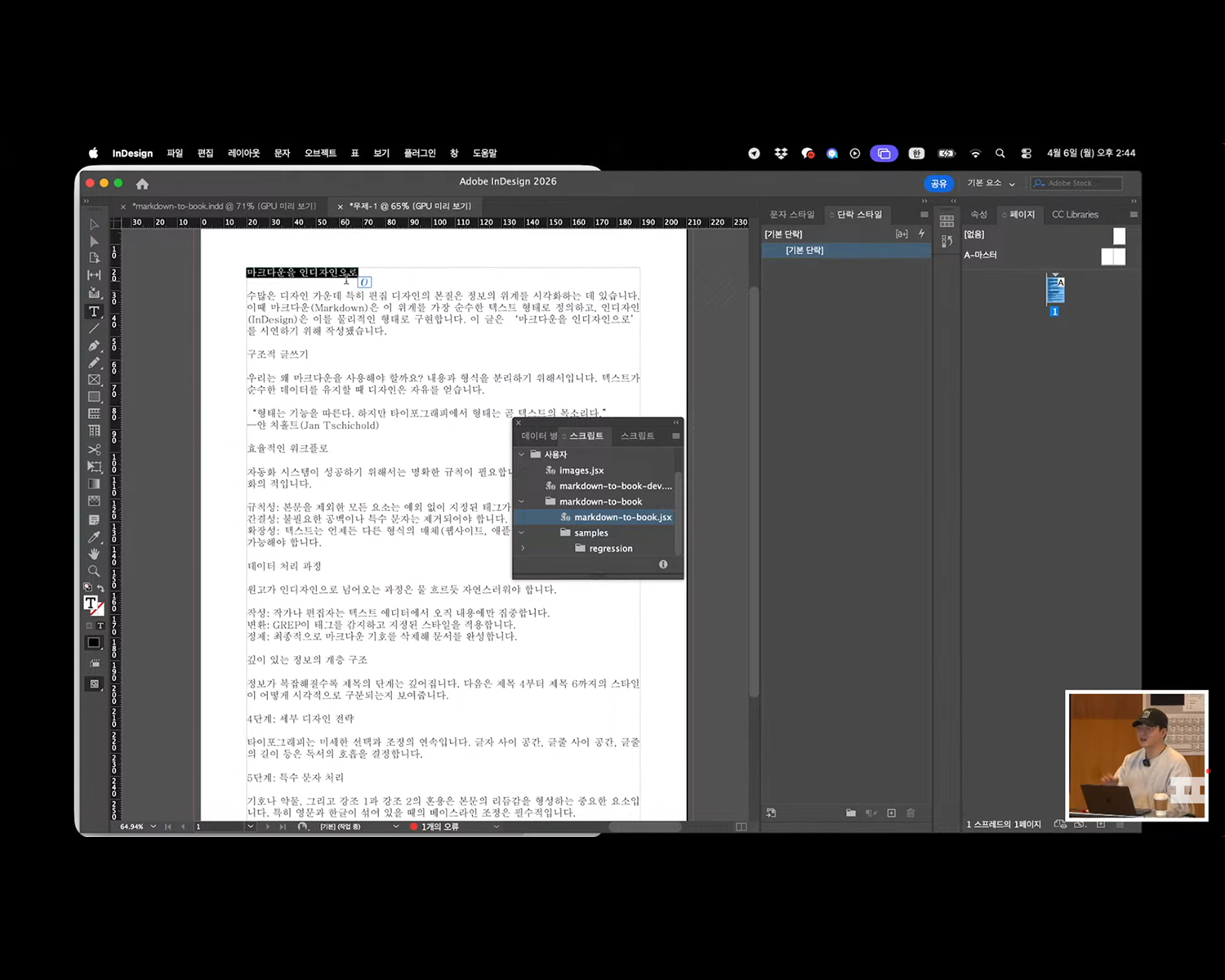Image resolution: width=1225 pixels, height=980 pixels.
Task: Click the fill color swatch in toolbar
Action: tap(91, 603)
